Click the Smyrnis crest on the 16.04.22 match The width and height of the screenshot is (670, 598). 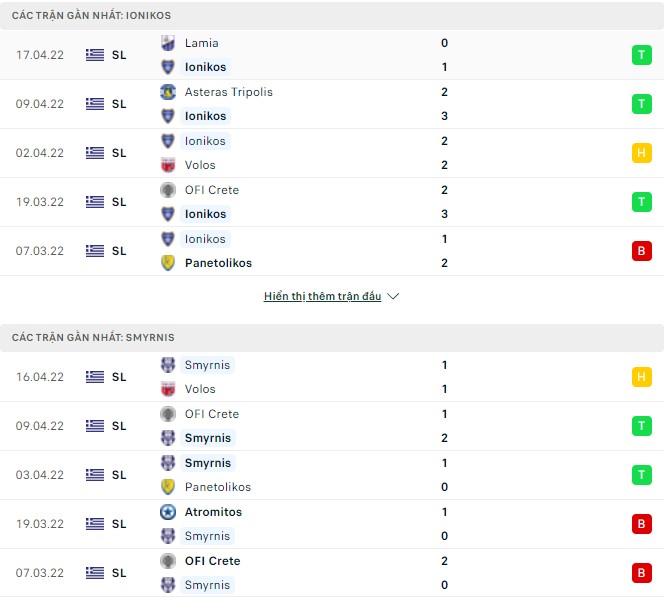pyautogui.click(x=168, y=365)
